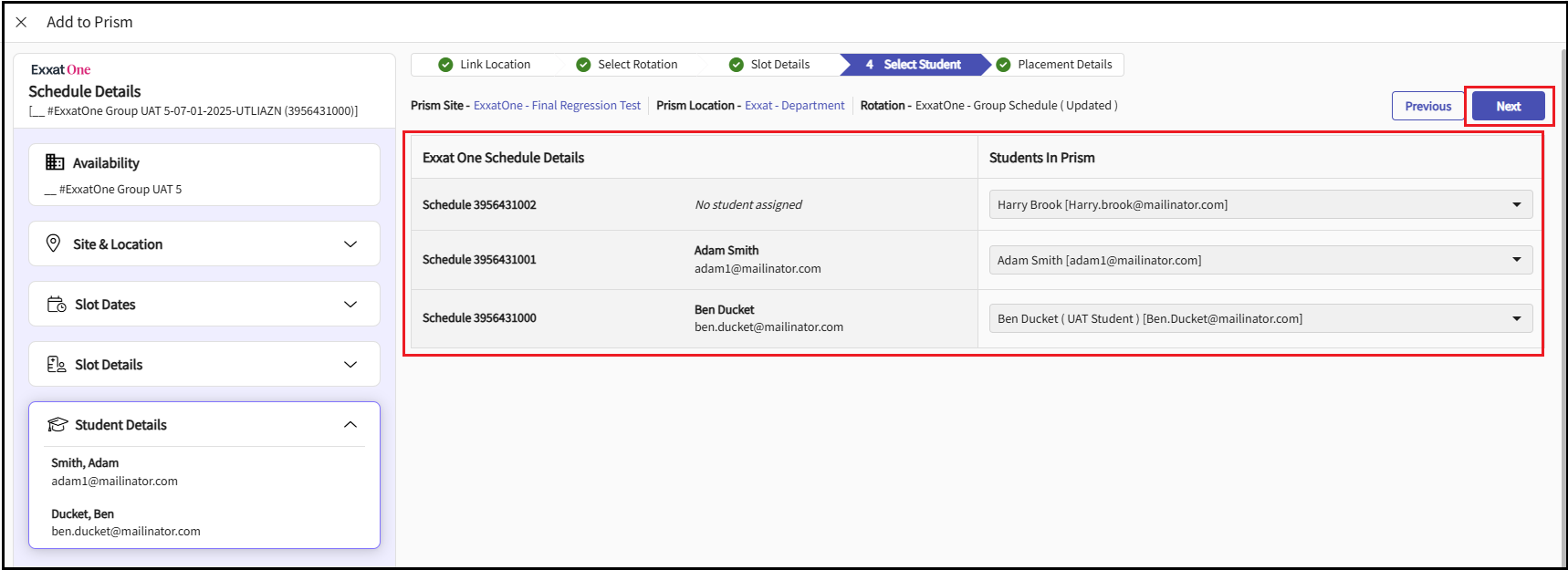Viewport: 1568px width, 570px height.
Task: Click the Next button
Action: click(1508, 107)
